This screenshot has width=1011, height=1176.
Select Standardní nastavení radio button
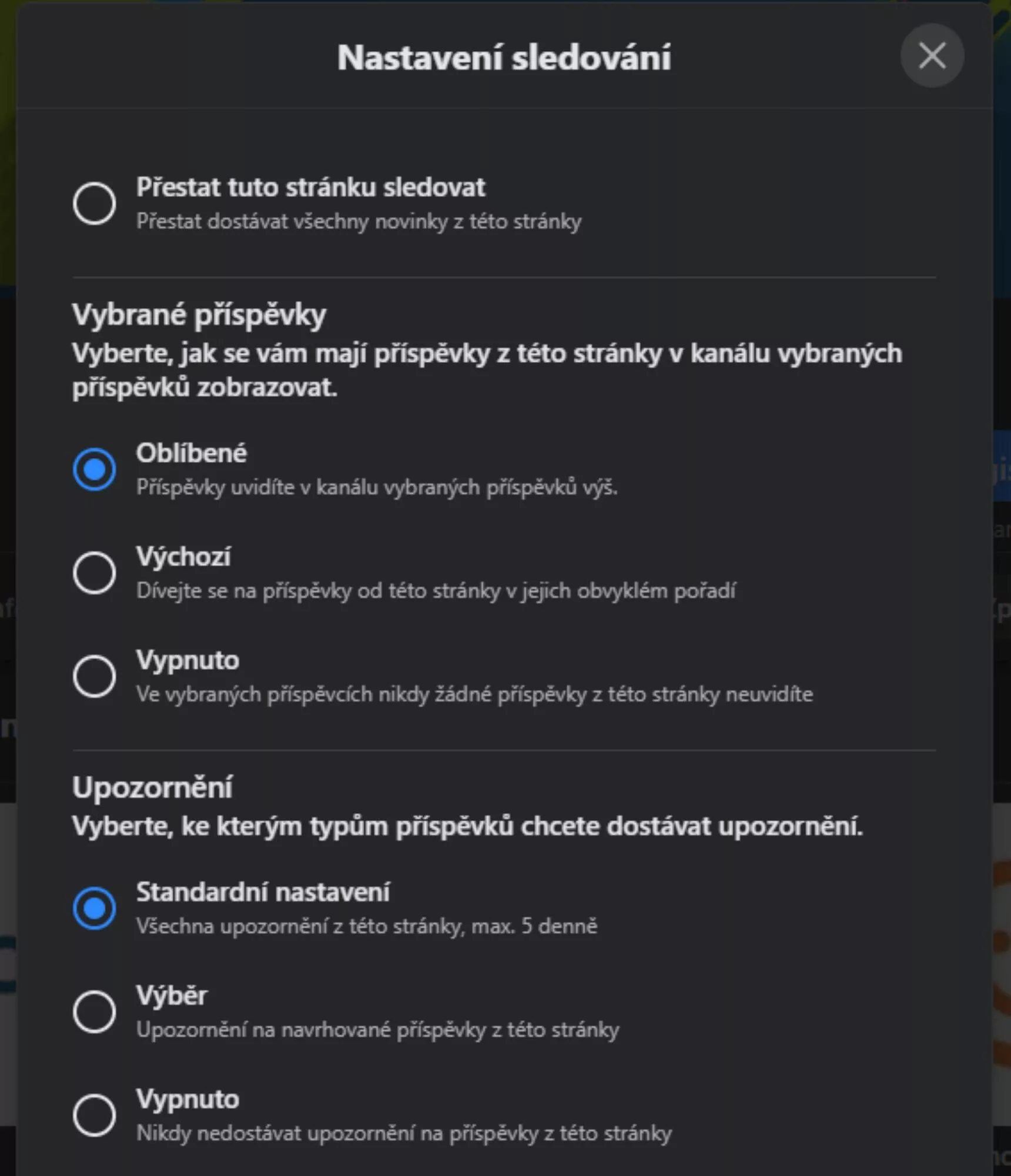pos(94,908)
